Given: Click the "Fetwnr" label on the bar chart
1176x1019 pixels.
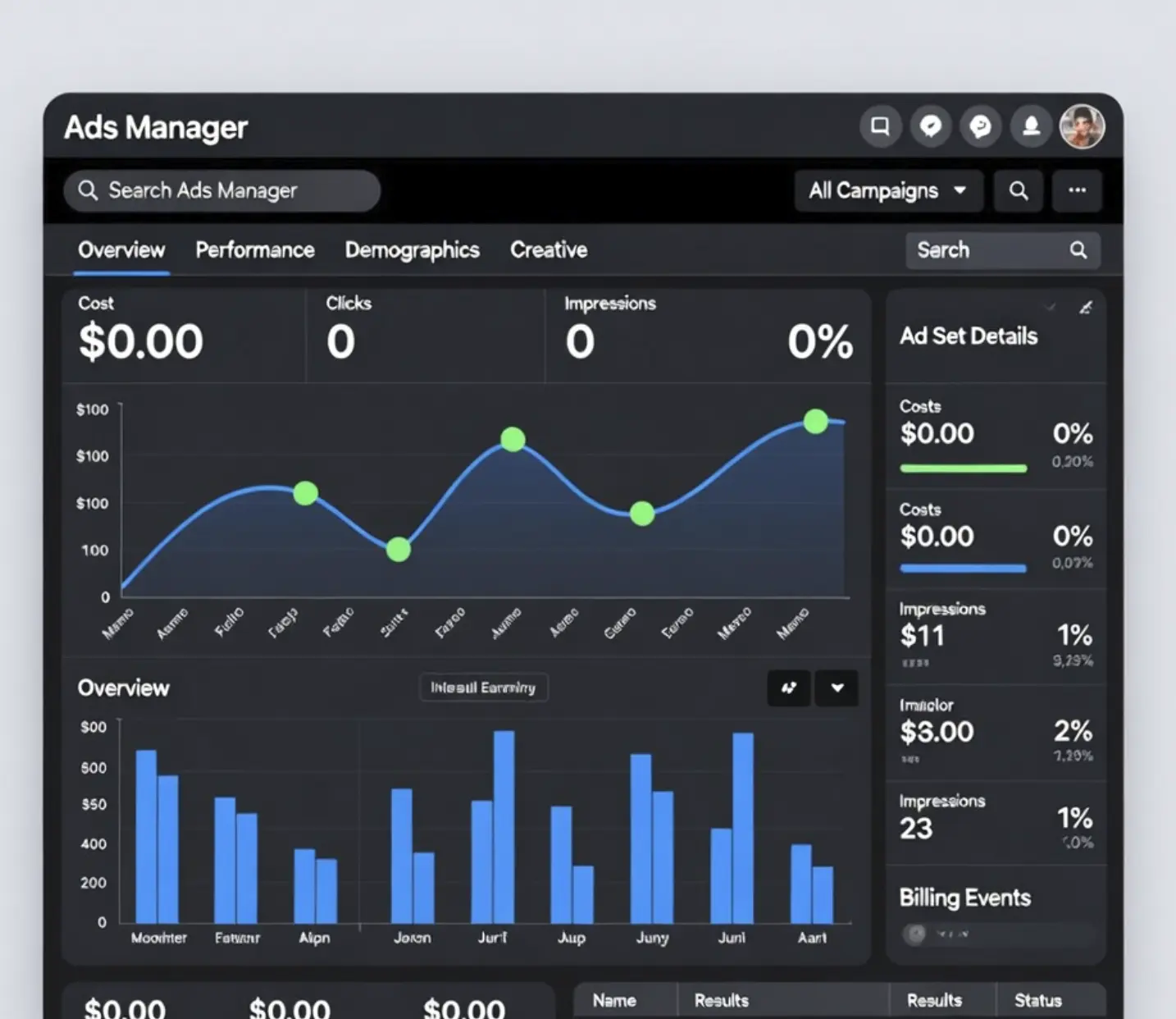Looking at the screenshot, I should tap(237, 937).
